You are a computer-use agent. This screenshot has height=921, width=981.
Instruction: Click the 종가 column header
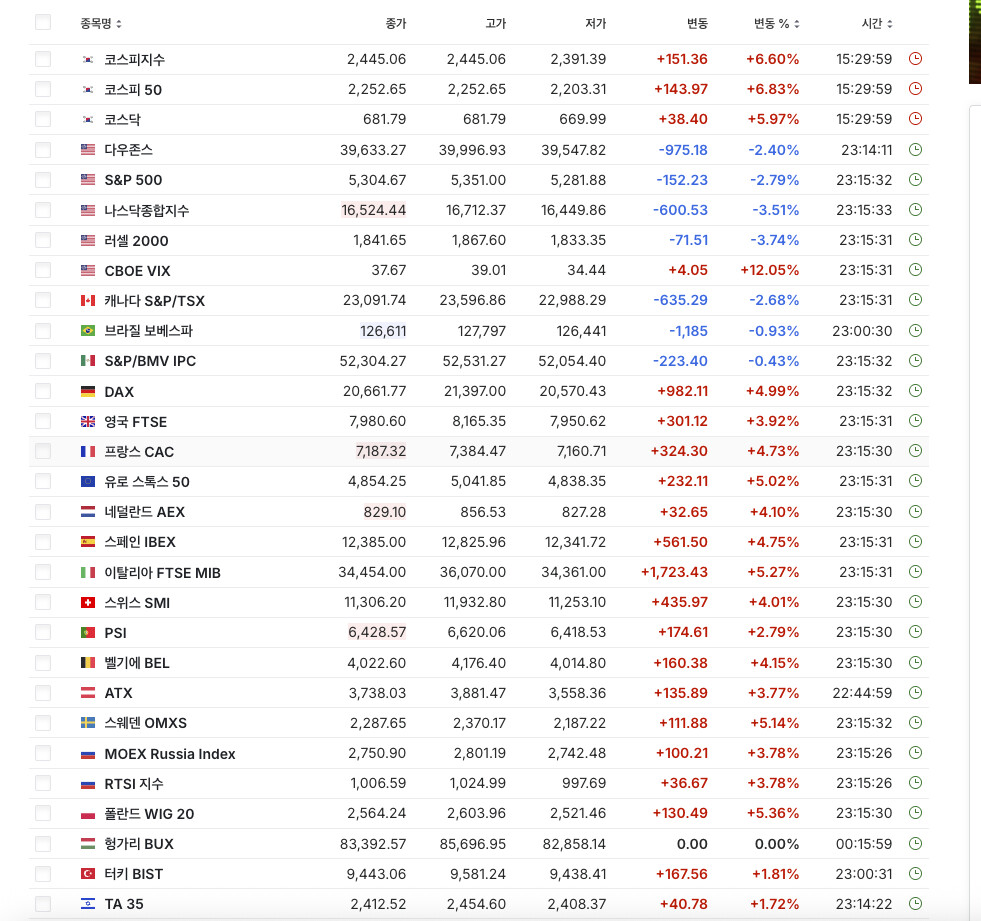click(395, 24)
